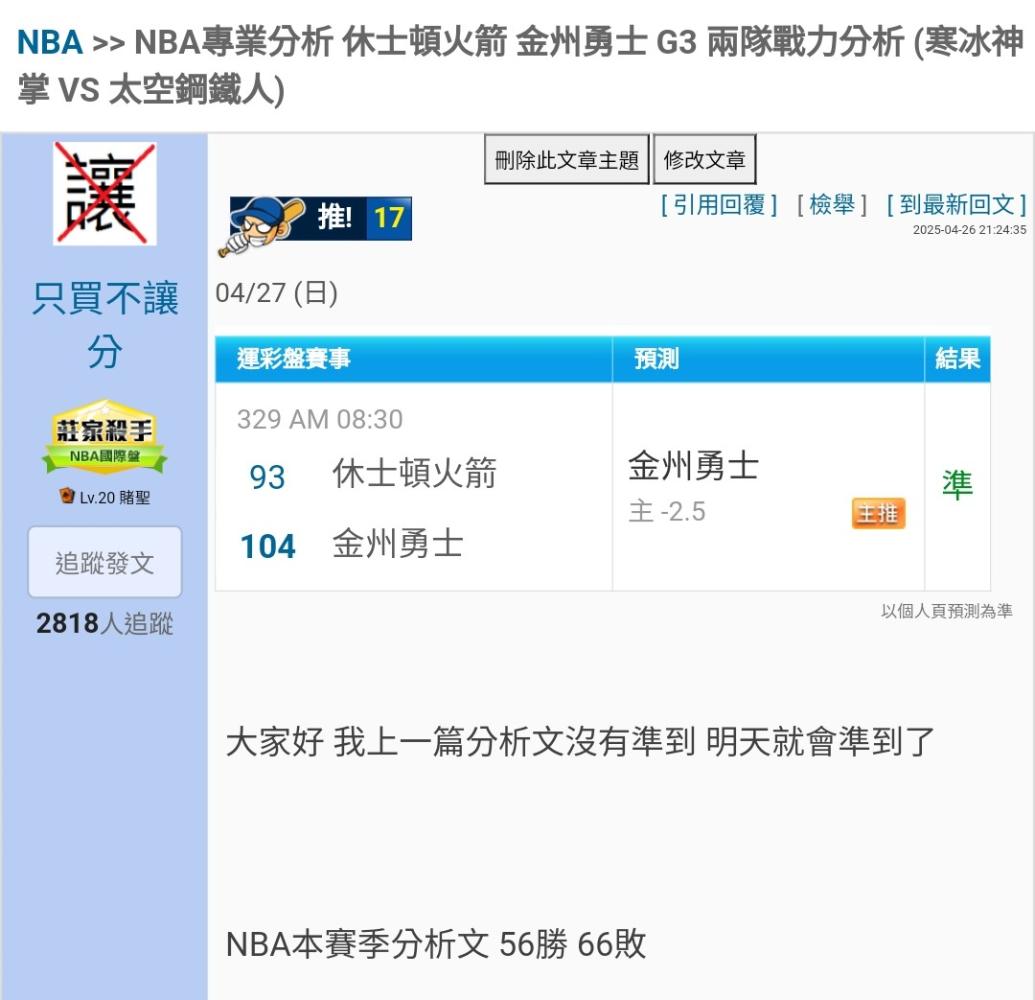Click the date 04/27 (日)

pos(277,292)
